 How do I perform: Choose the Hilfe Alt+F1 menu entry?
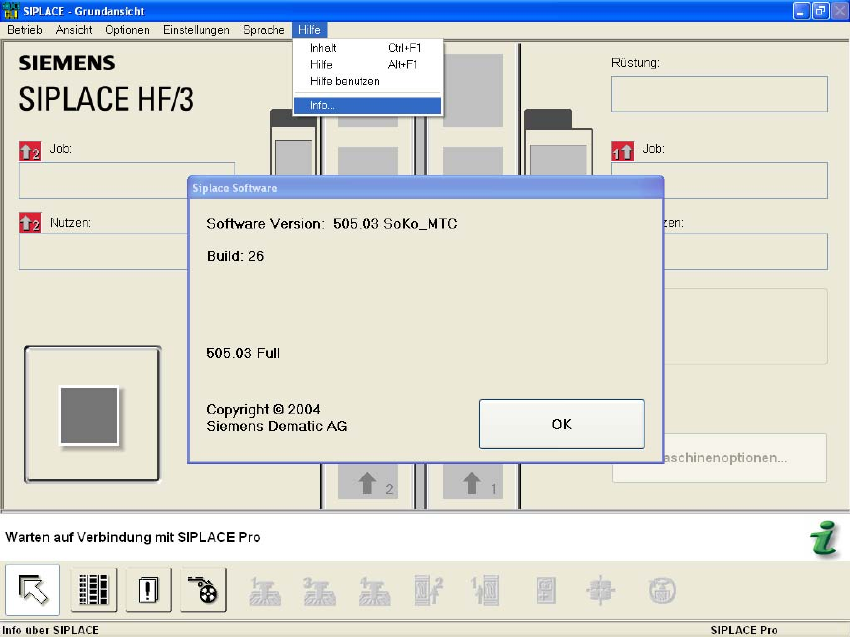pos(368,65)
